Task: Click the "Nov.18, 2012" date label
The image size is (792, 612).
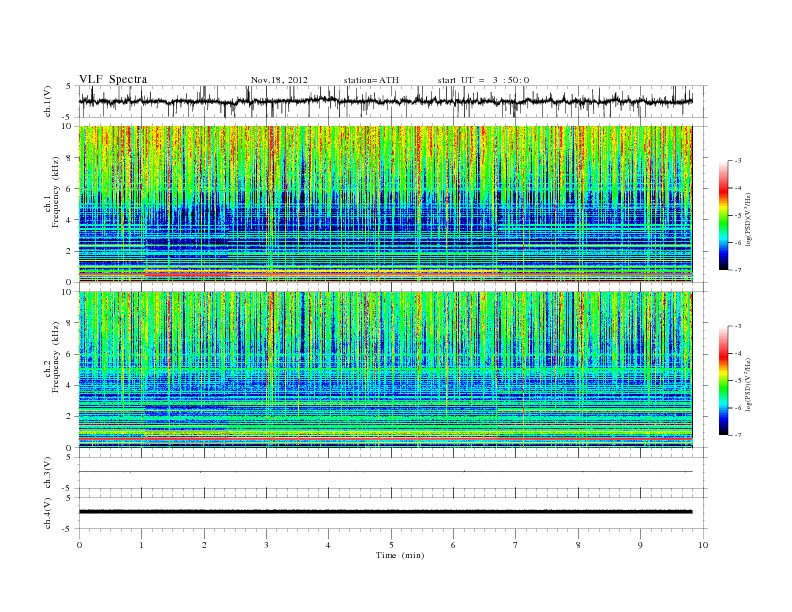Action: 279,80
